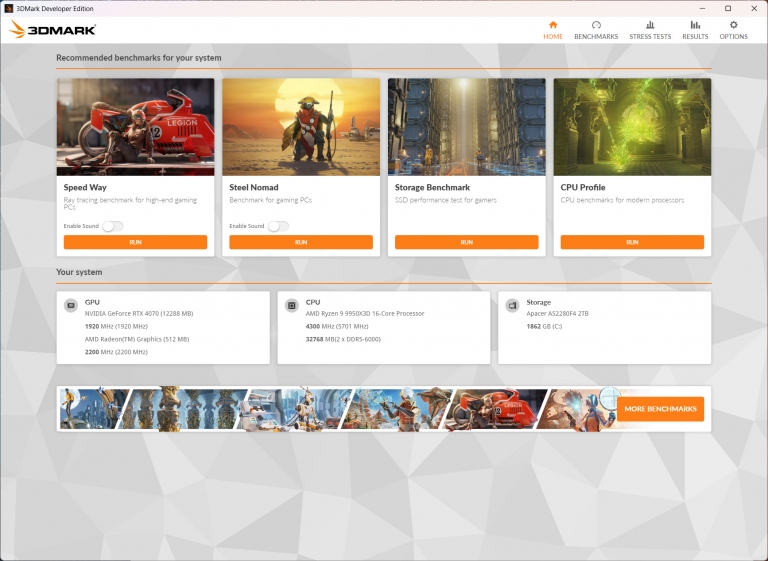The width and height of the screenshot is (768, 561).
Task: Click Recommended benchmarks for your system heading
Action: [139, 58]
